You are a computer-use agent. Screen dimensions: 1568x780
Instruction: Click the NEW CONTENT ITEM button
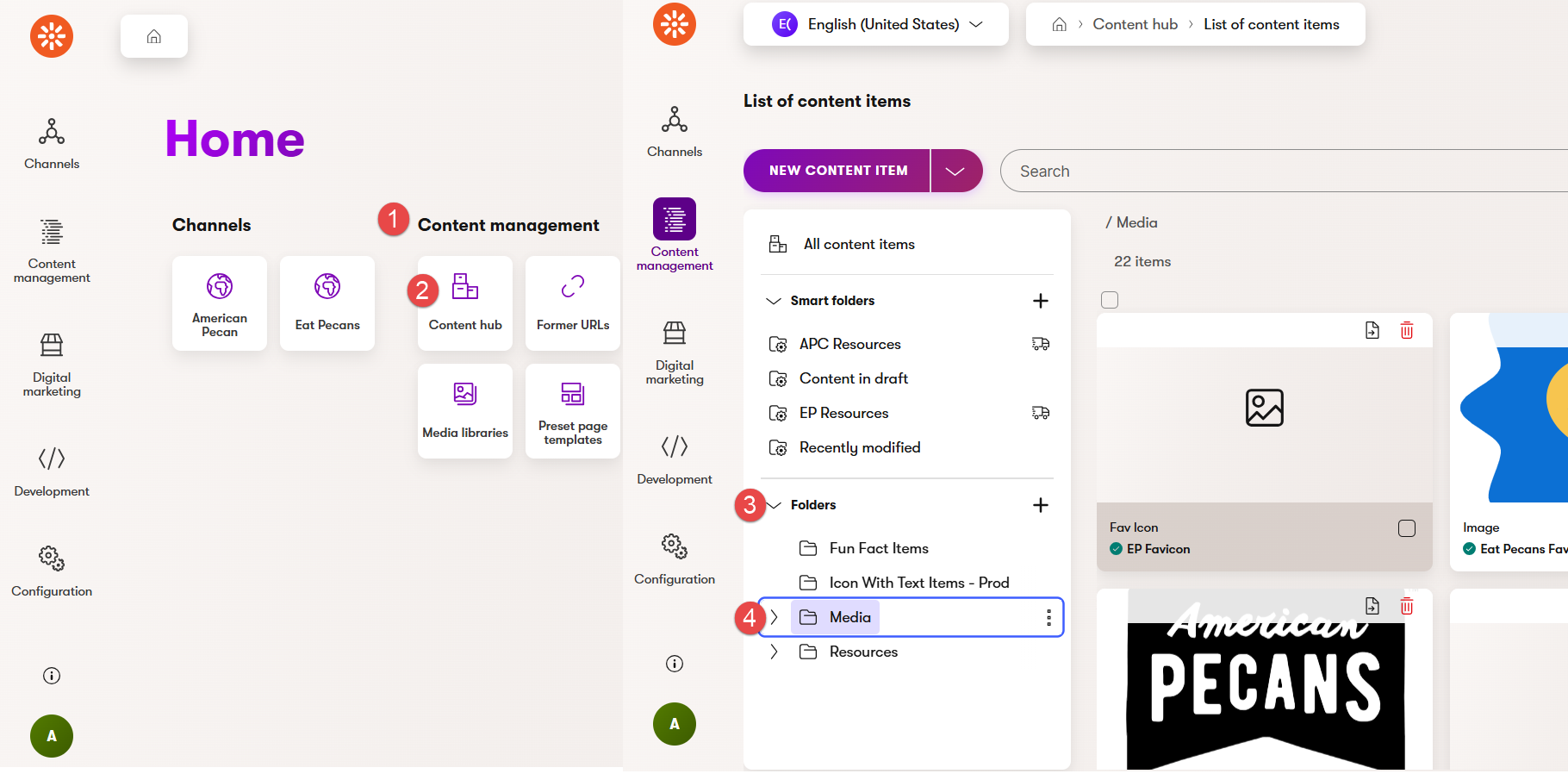(837, 171)
